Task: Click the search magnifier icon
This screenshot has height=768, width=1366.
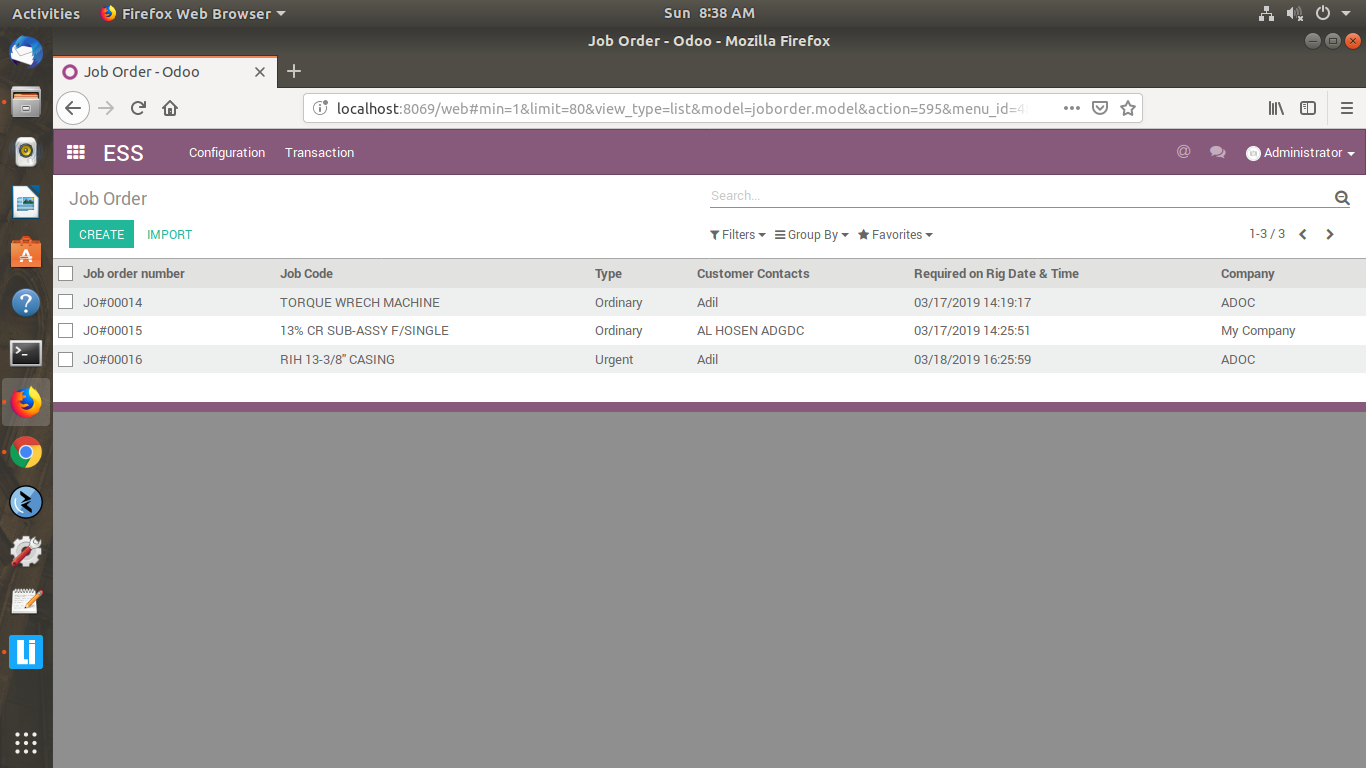Action: click(x=1342, y=196)
